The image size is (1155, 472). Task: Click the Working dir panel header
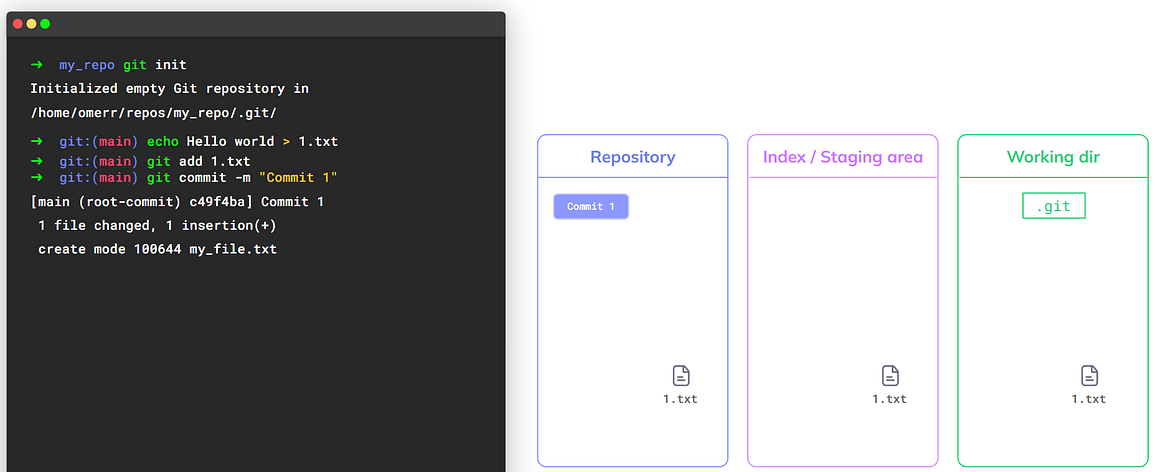pos(1053,157)
